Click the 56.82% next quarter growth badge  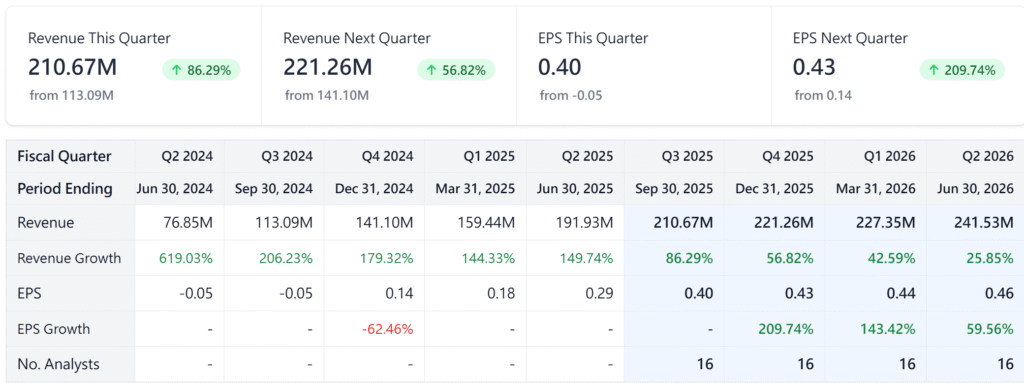click(x=456, y=70)
